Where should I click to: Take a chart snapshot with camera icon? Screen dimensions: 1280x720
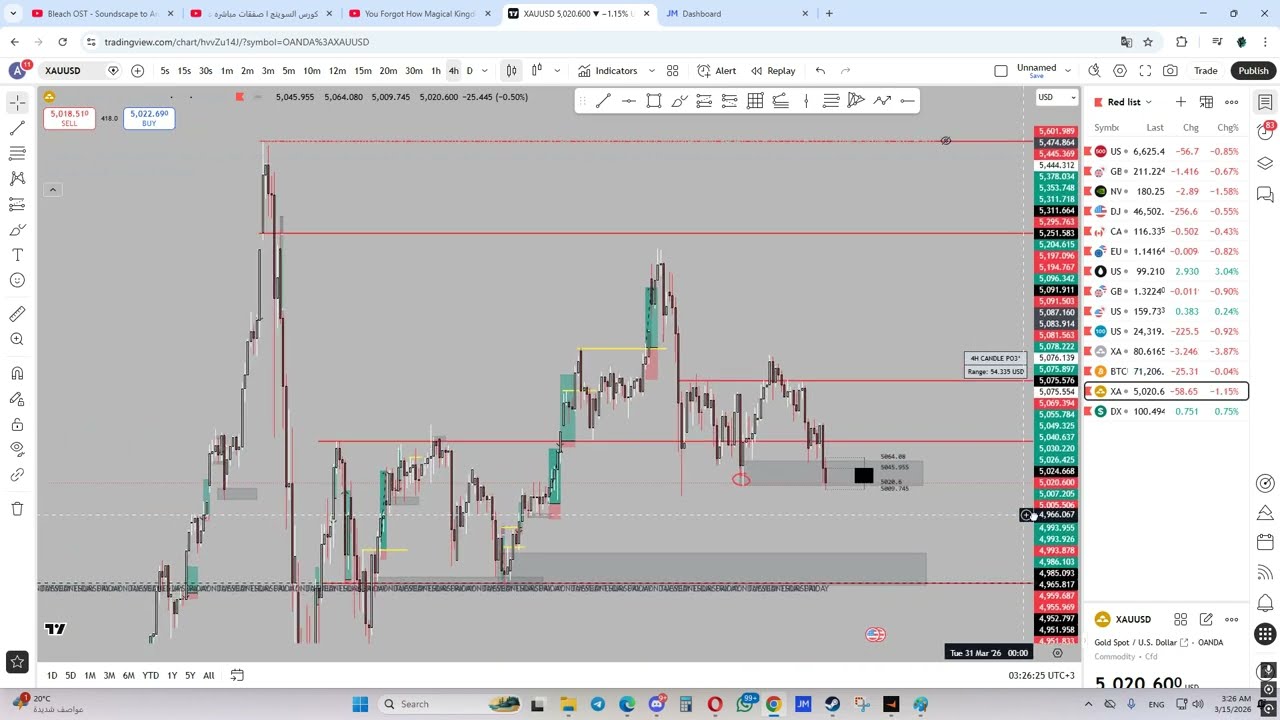tap(1170, 71)
